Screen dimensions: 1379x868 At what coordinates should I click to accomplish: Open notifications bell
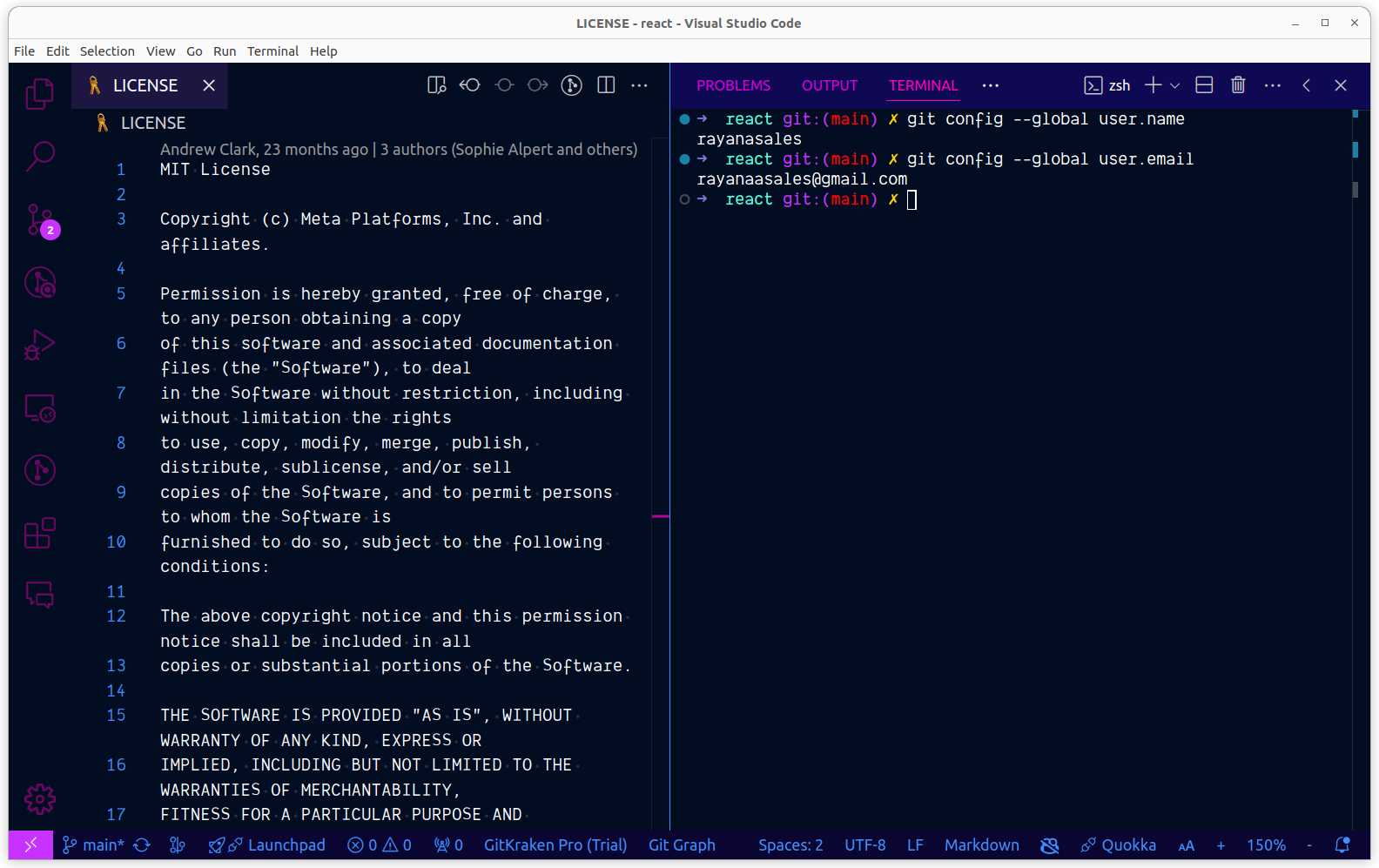point(1342,844)
